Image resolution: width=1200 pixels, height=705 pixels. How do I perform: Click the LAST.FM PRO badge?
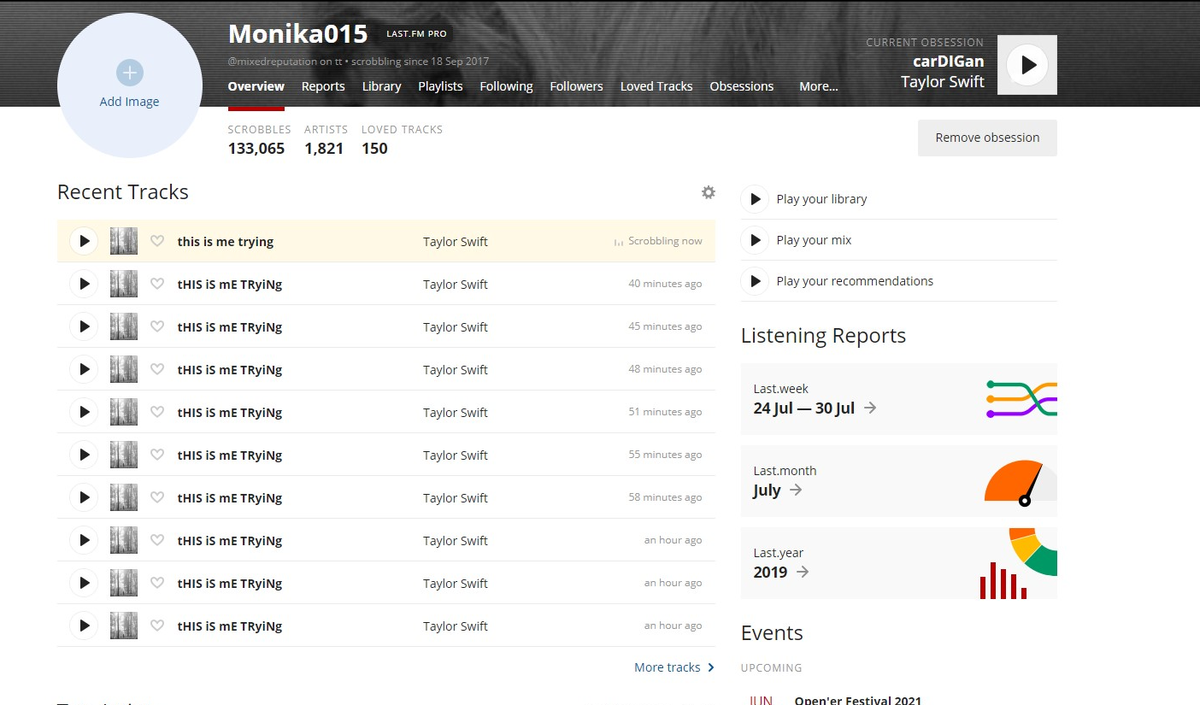coord(416,34)
